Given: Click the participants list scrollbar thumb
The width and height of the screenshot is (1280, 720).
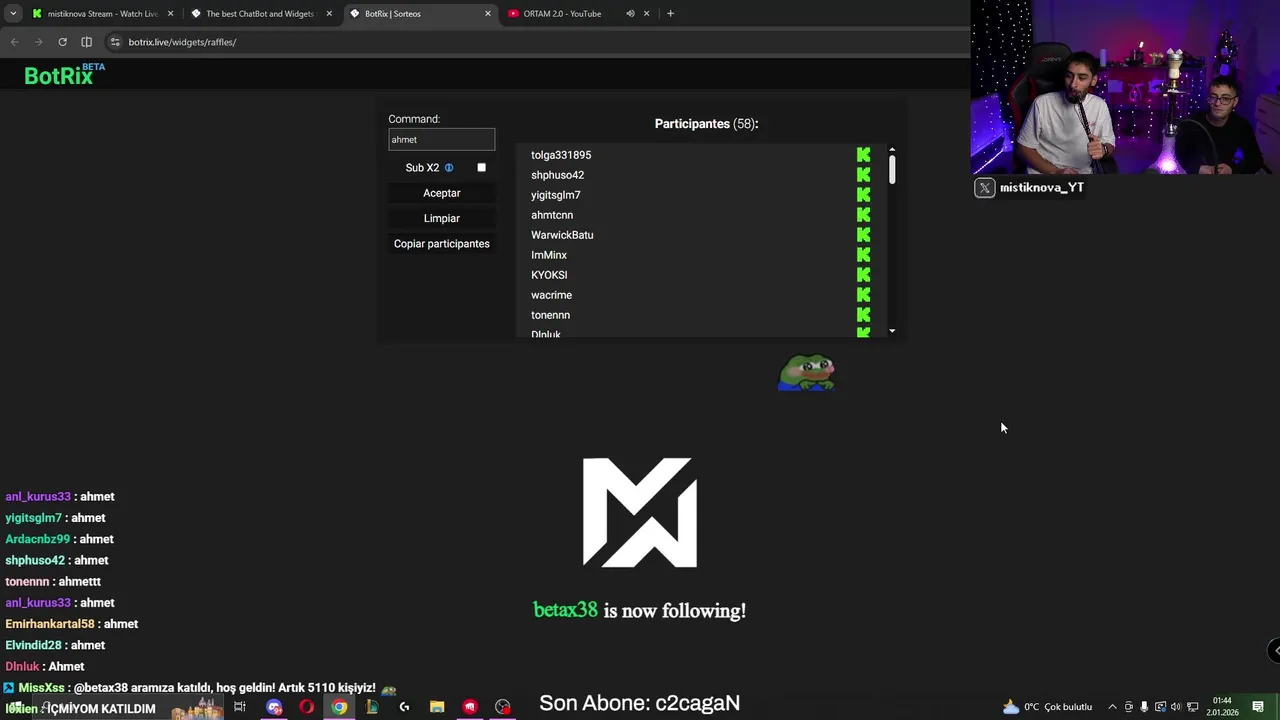Looking at the screenshot, I should [891, 169].
